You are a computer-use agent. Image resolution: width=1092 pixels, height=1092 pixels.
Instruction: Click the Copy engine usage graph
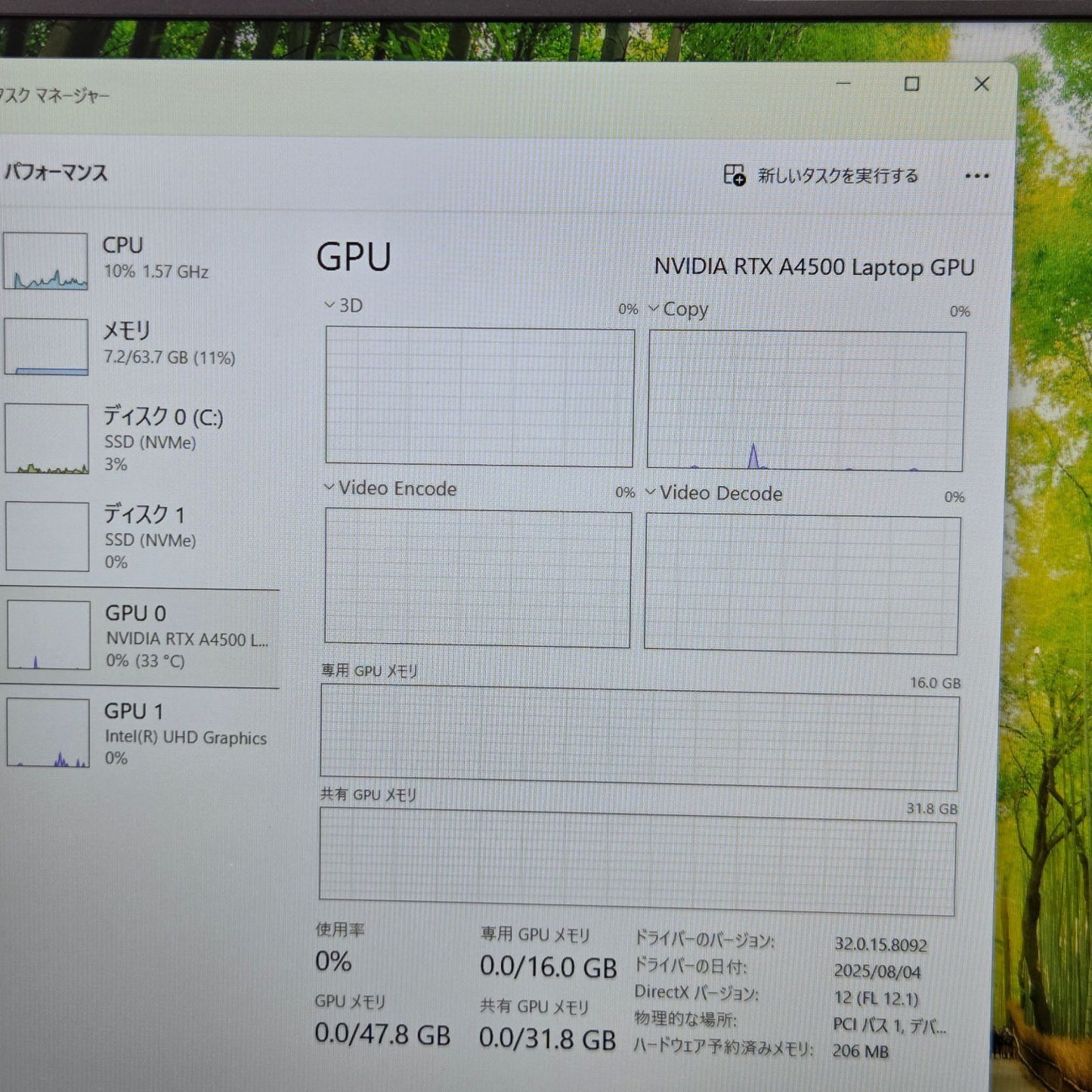(x=806, y=401)
